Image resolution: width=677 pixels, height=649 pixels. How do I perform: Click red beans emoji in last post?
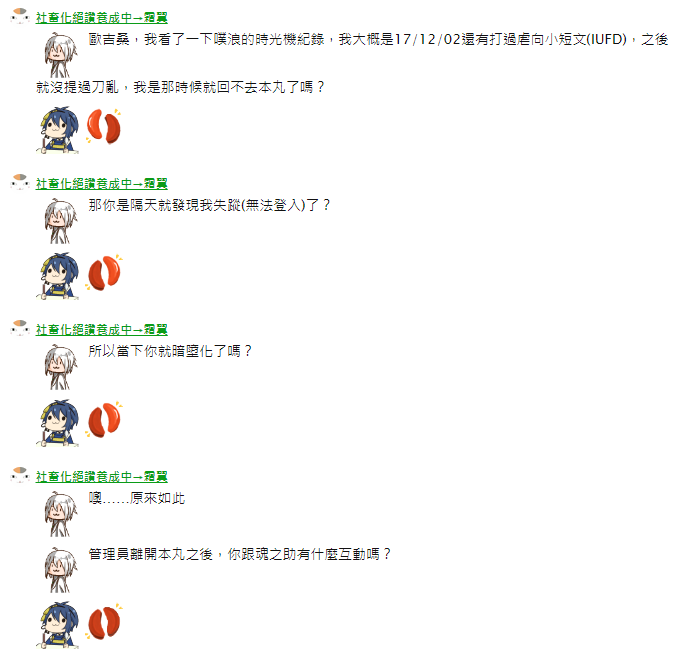[x=104, y=622]
